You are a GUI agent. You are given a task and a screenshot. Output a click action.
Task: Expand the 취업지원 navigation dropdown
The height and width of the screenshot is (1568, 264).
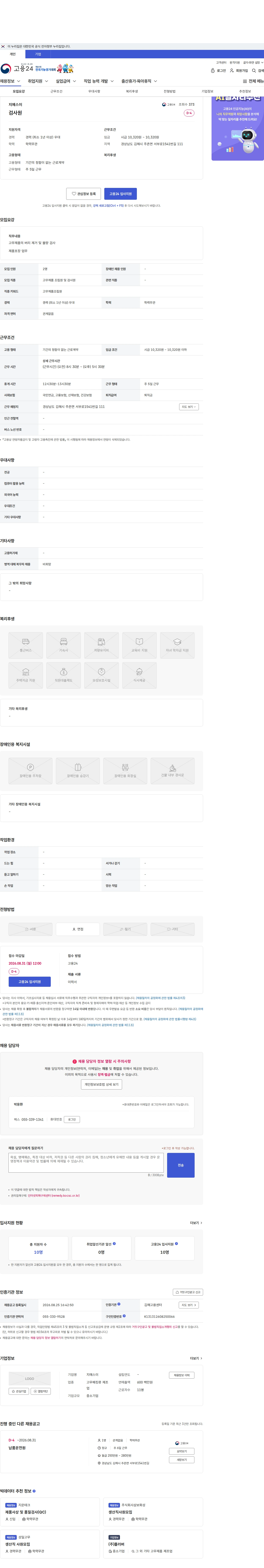(x=38, y=81)
